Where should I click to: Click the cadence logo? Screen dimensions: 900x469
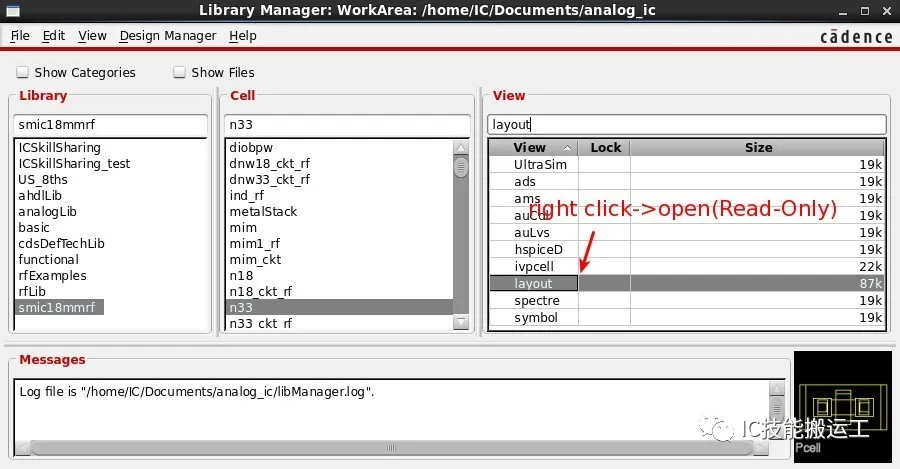click(x=856, y=37)
